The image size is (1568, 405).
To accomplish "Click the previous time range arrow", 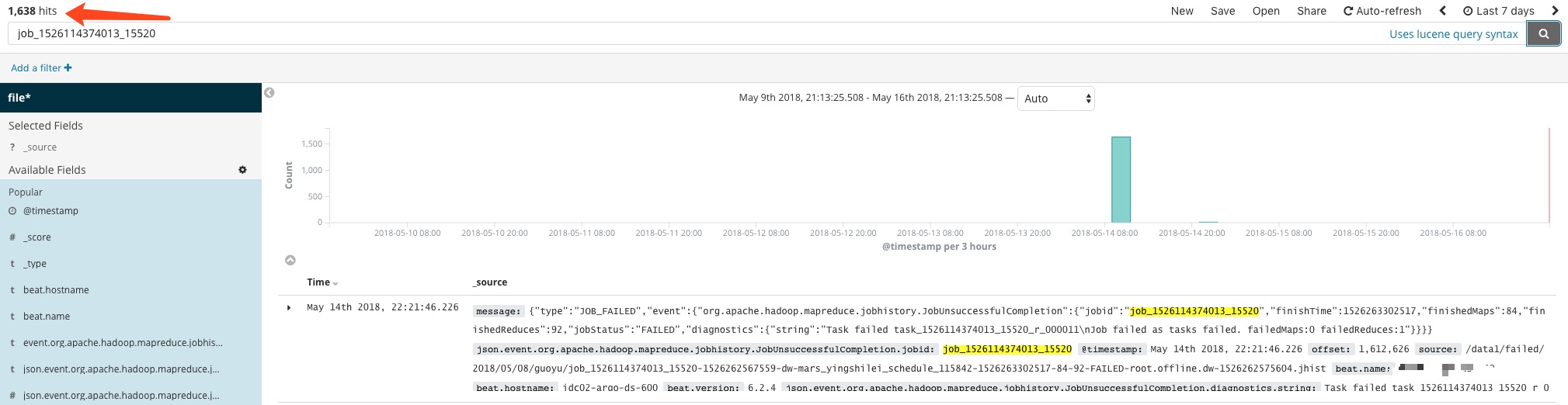I will coord(1442,11).
